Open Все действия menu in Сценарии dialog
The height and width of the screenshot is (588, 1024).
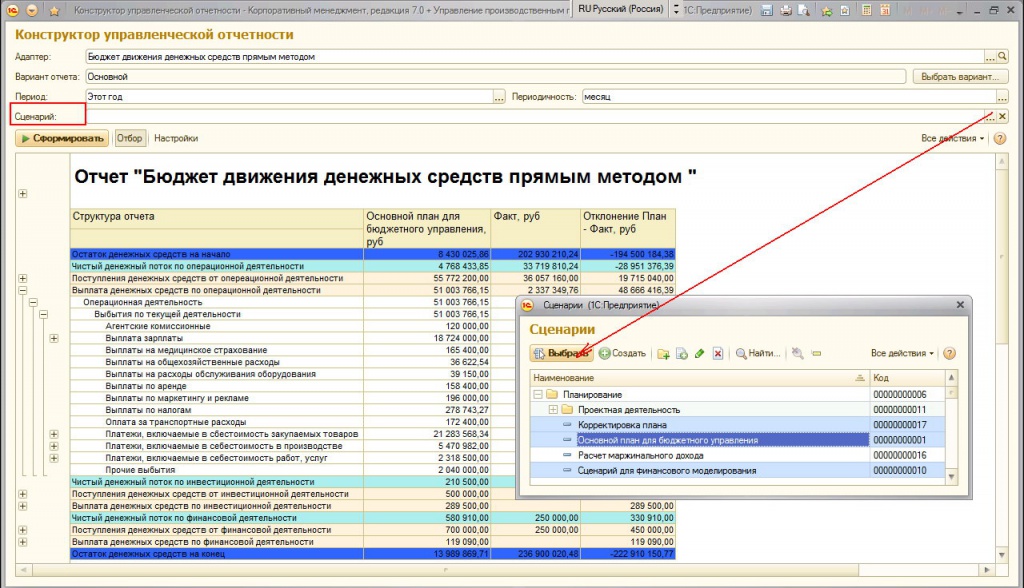tap(902, 353)
